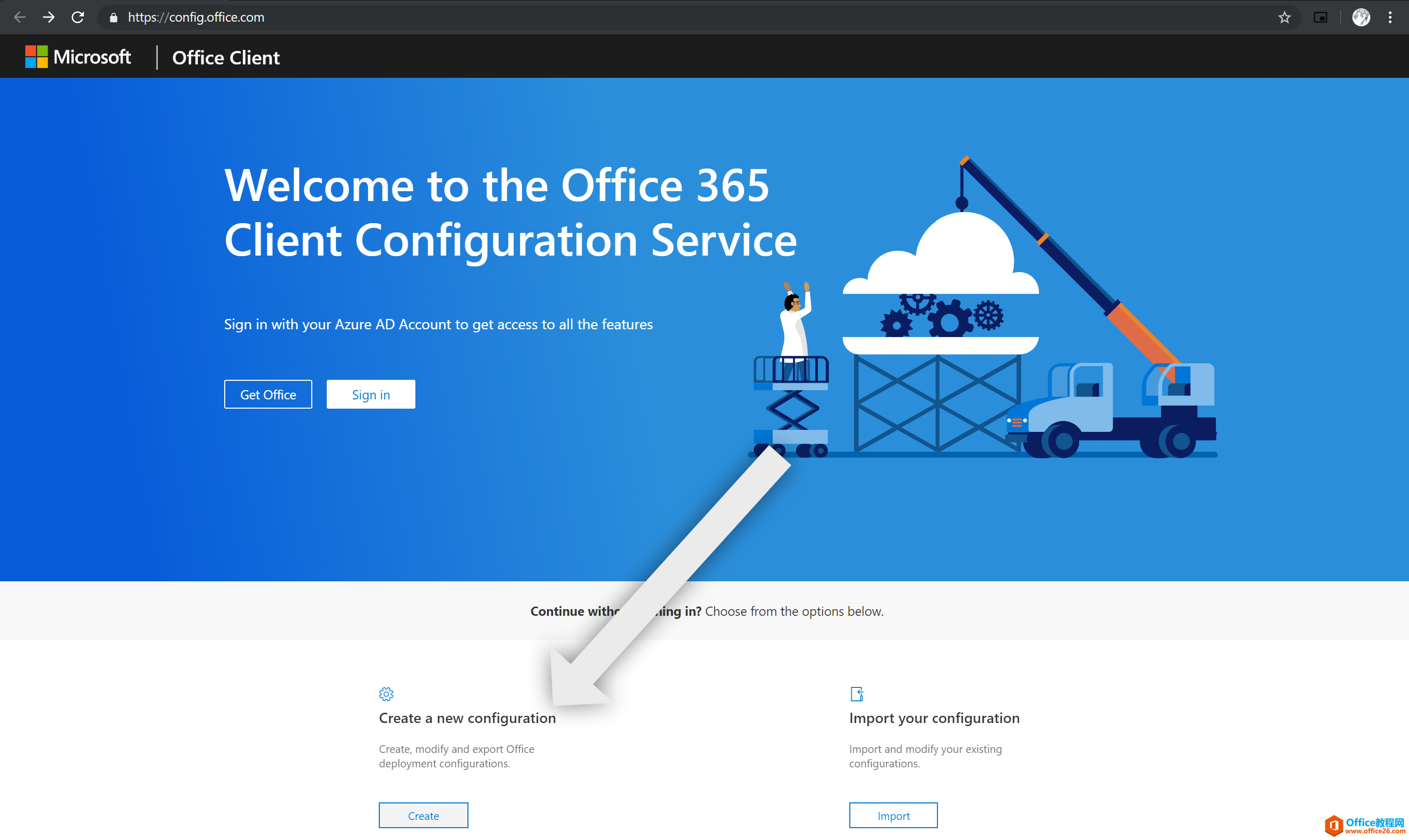Click Import under Import your configuration
1409x840 pixels.
click(x=893, y=815)
